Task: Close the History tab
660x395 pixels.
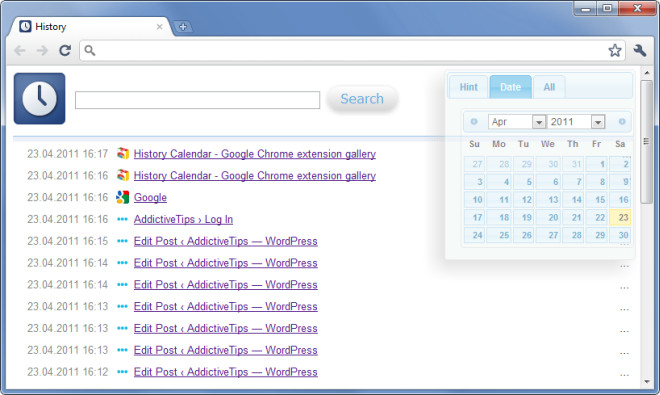Action: tap(160, 27)
